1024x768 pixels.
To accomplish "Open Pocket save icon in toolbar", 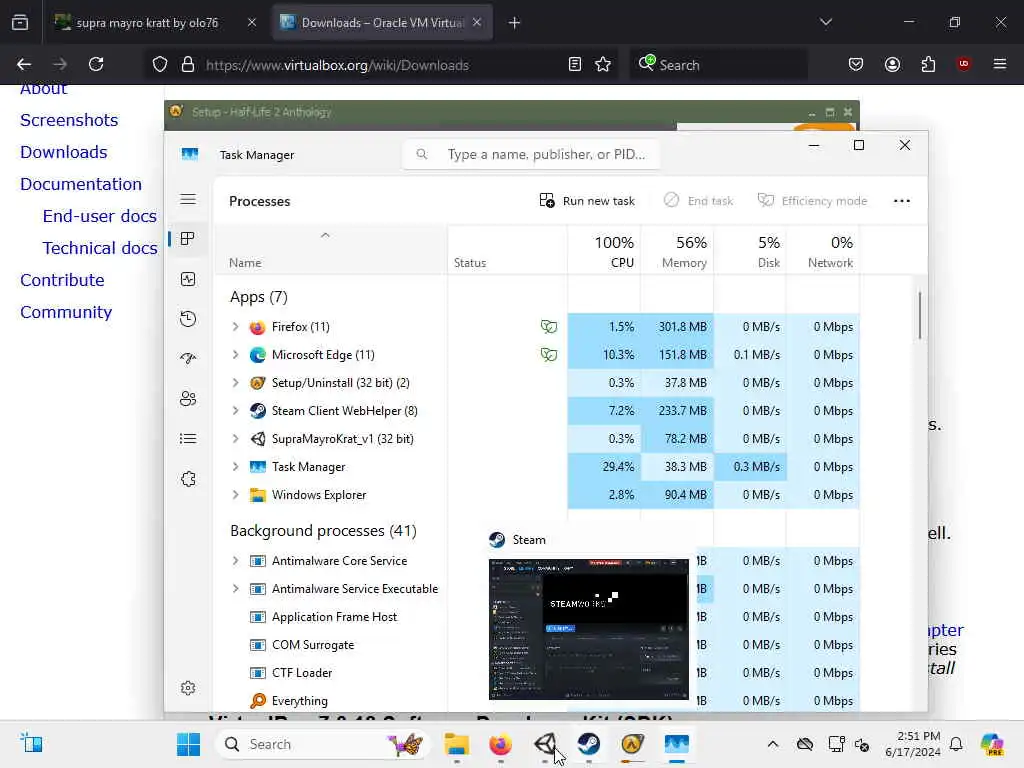I will (x=856, y=65).
